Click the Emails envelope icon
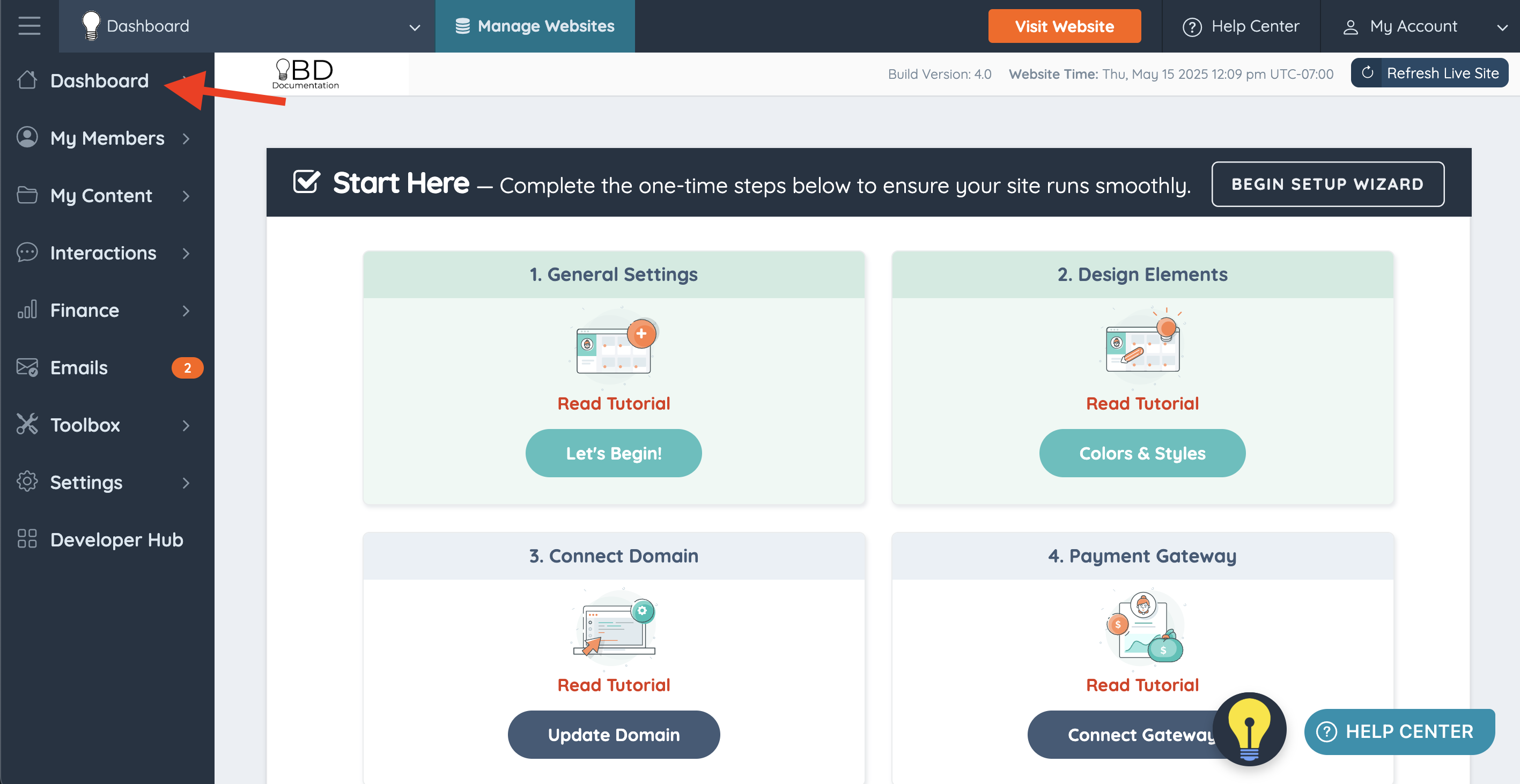Image resolution: width=1520 pixels, height=784 pixels. coord(27,367)
